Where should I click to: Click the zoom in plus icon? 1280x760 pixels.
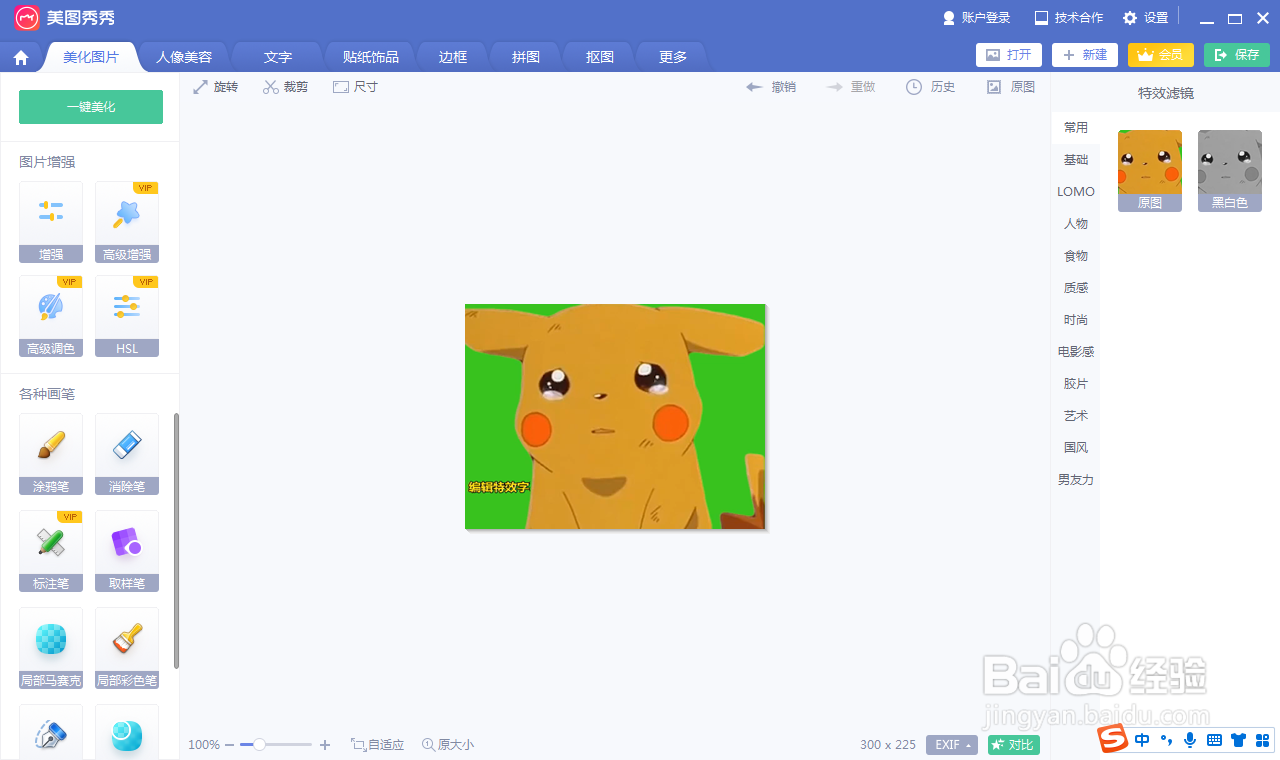click(325, 745)
